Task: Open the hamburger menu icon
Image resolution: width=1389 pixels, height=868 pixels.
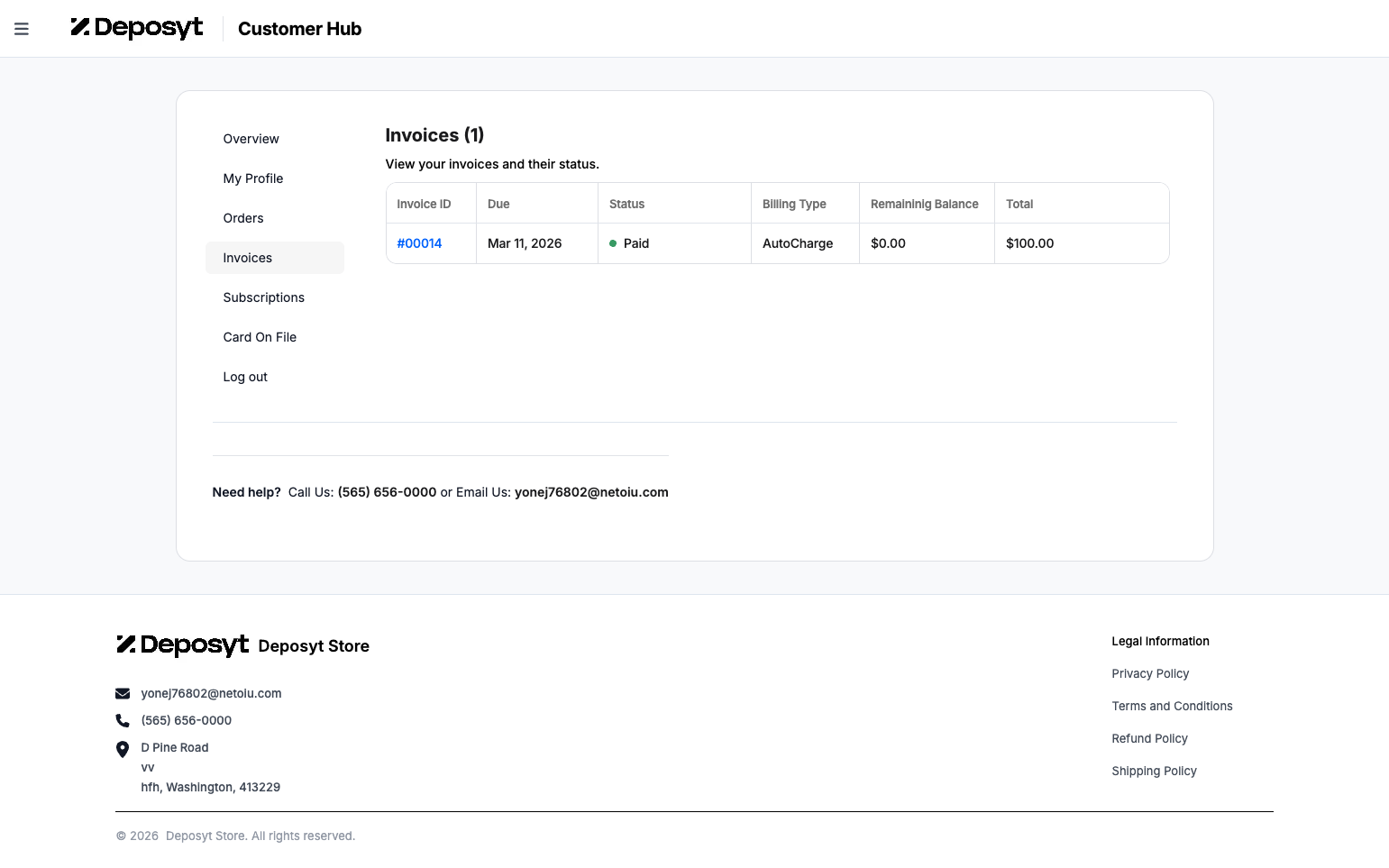Action: tap(22, 29)
